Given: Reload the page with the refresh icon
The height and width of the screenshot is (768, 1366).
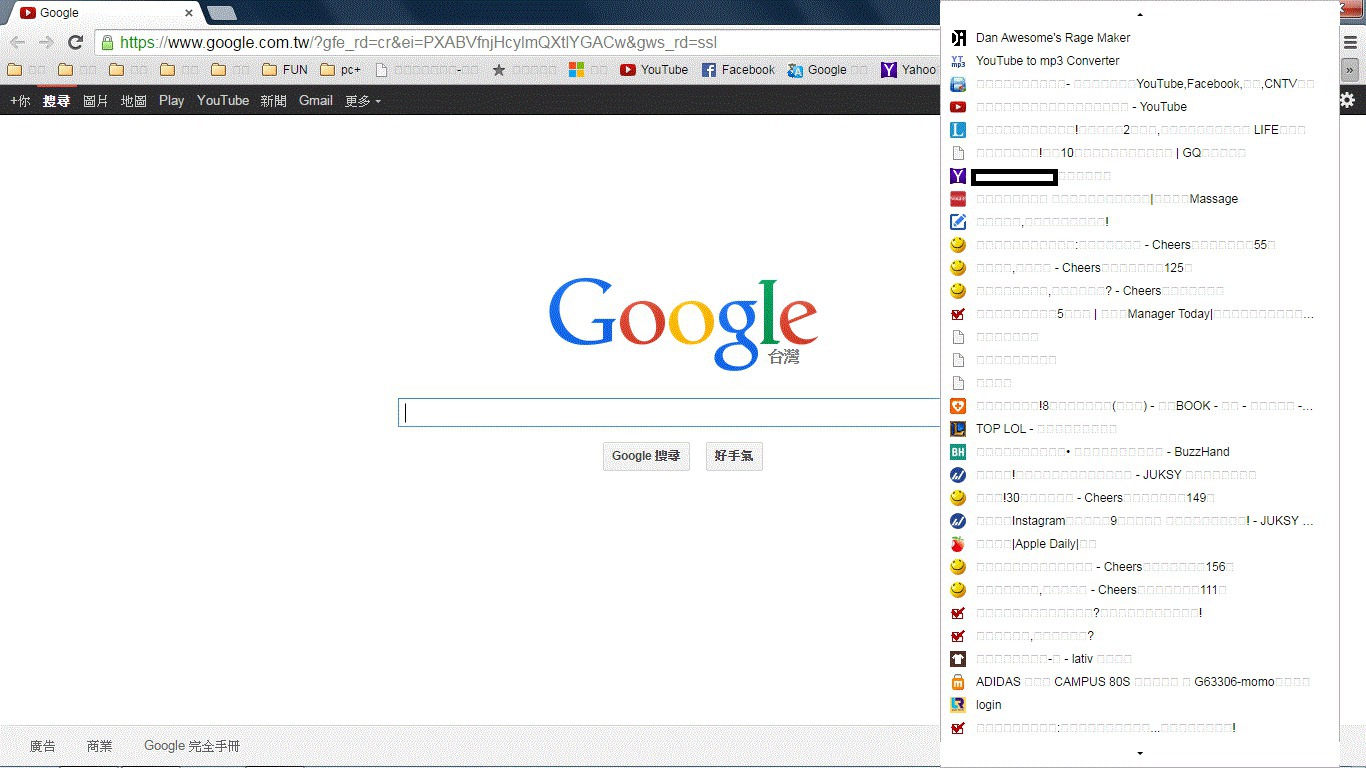Looking at the screenshot, I should 75,42.
